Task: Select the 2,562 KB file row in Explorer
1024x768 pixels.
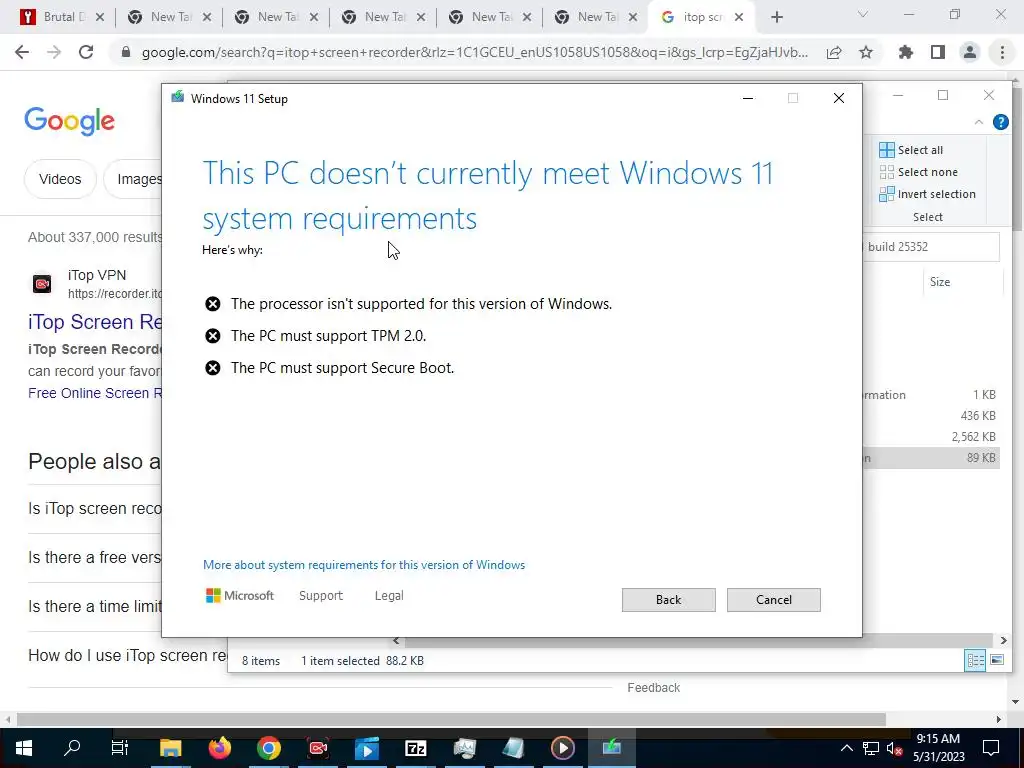Action: click(931, 437)
